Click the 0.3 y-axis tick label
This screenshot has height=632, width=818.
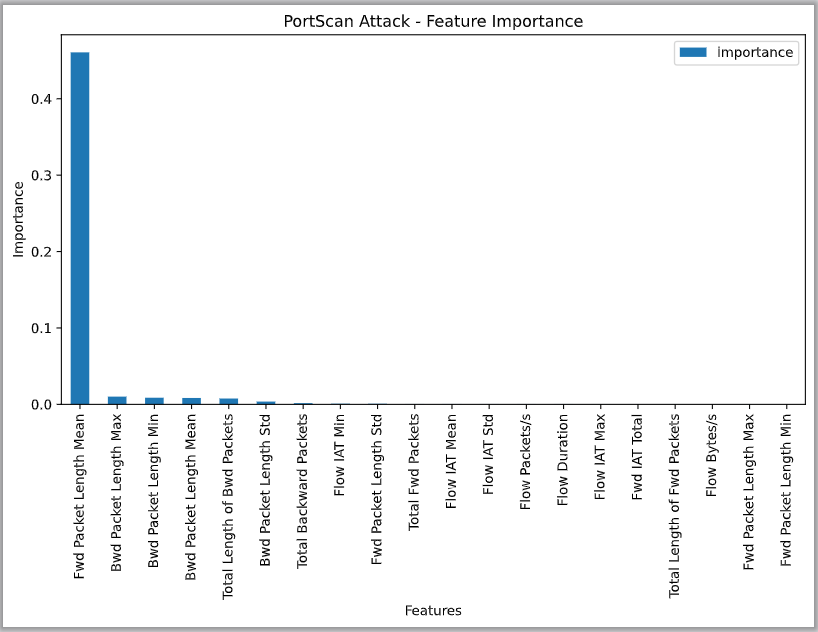coord(42,175)
